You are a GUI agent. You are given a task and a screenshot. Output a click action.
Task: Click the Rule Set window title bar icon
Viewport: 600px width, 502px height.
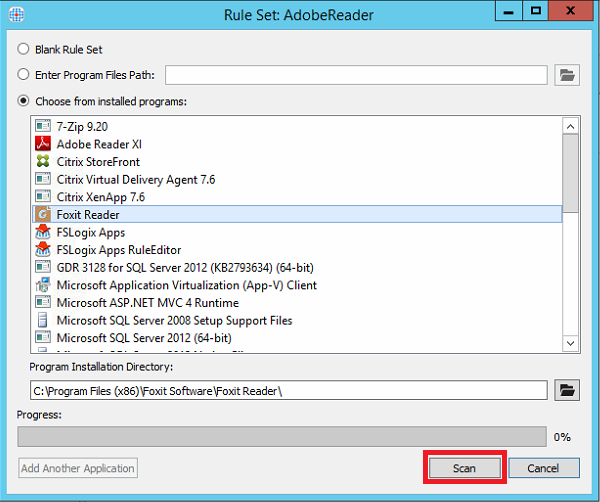(16, 15)
